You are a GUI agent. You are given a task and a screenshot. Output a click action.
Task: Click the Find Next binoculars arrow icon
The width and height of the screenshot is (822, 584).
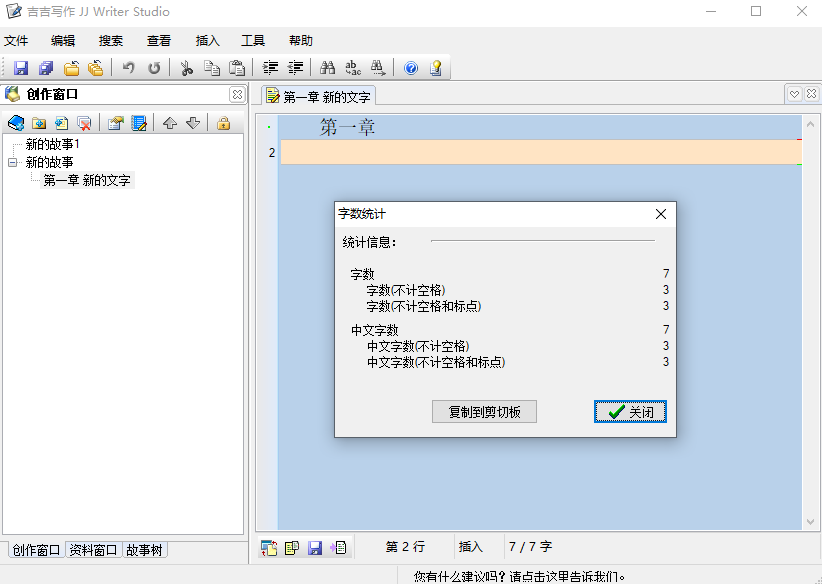pyautogui.click(x=378, y=68)
